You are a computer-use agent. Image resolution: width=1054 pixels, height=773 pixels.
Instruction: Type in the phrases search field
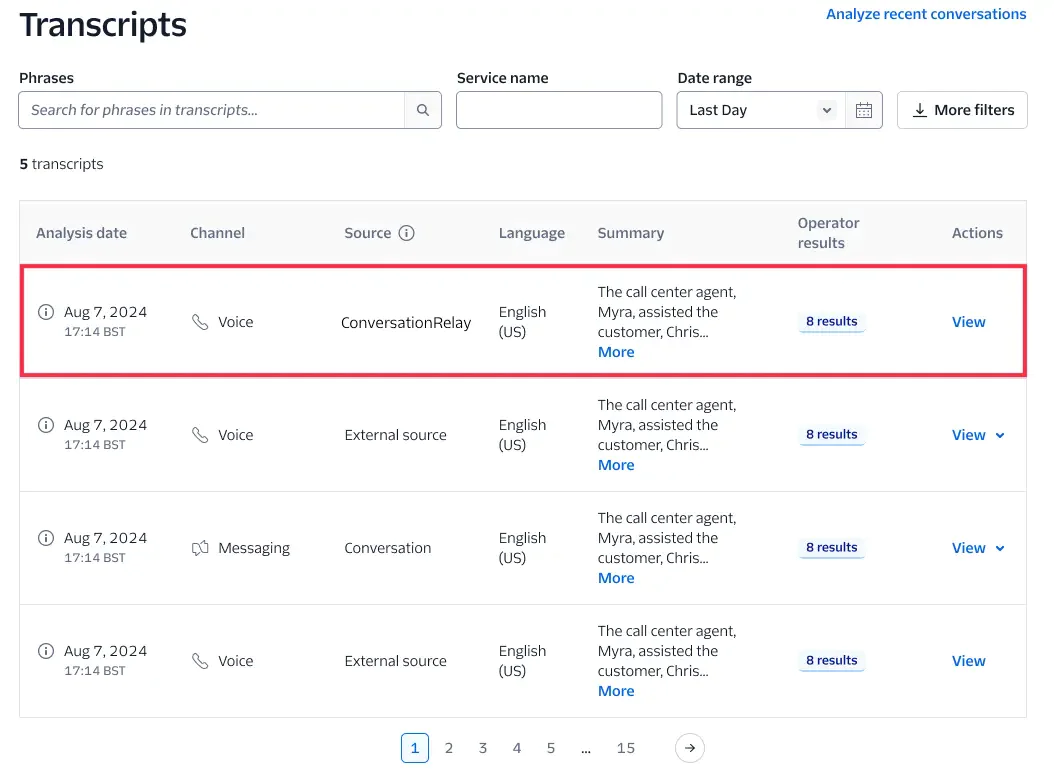(211, 110)
